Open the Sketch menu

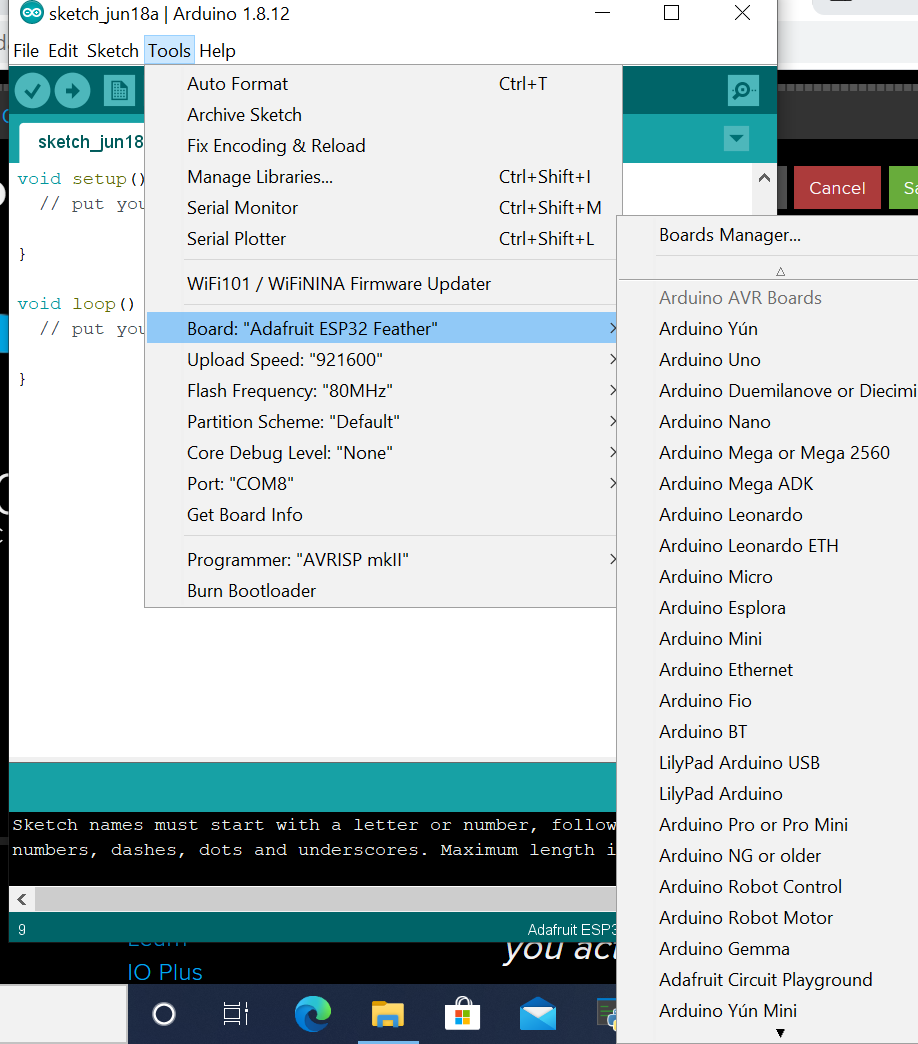[112, 50]
